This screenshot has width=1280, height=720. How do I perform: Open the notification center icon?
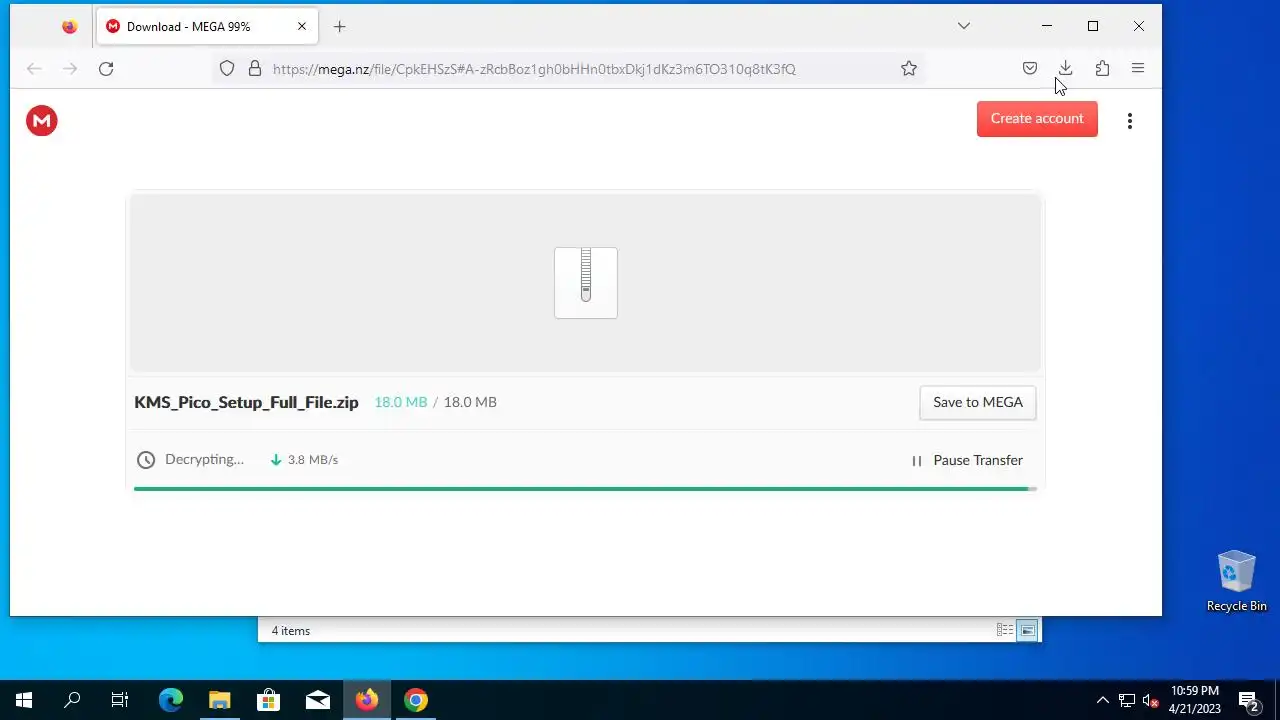[1249, 700]
